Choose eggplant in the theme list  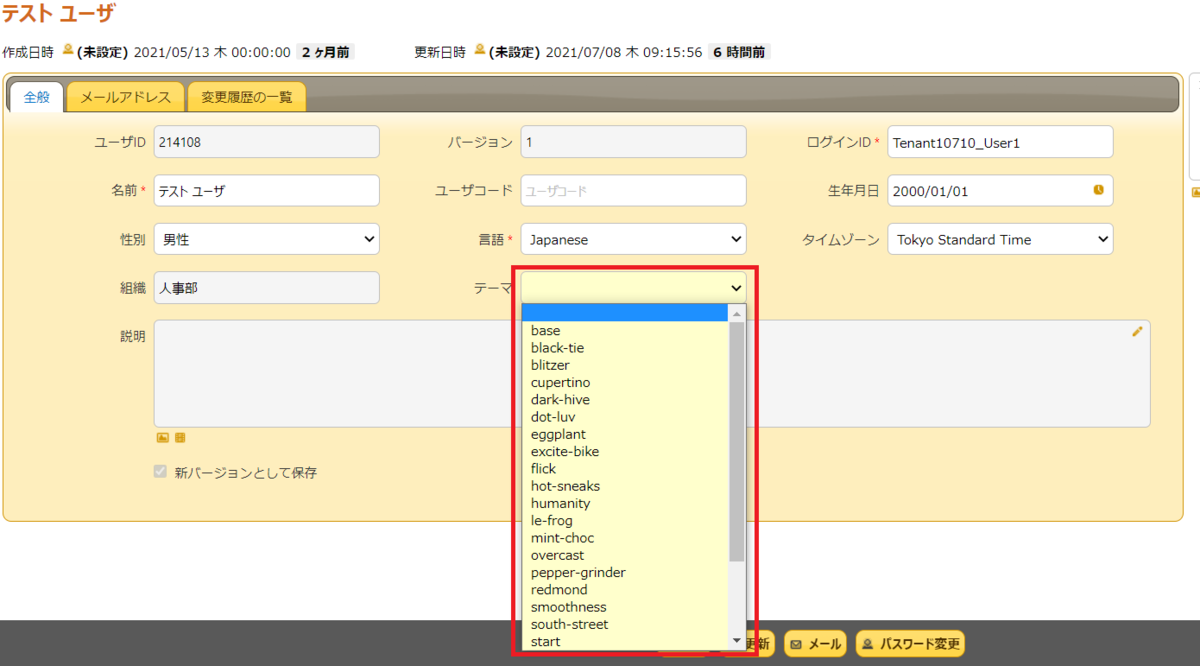point(626,434)
